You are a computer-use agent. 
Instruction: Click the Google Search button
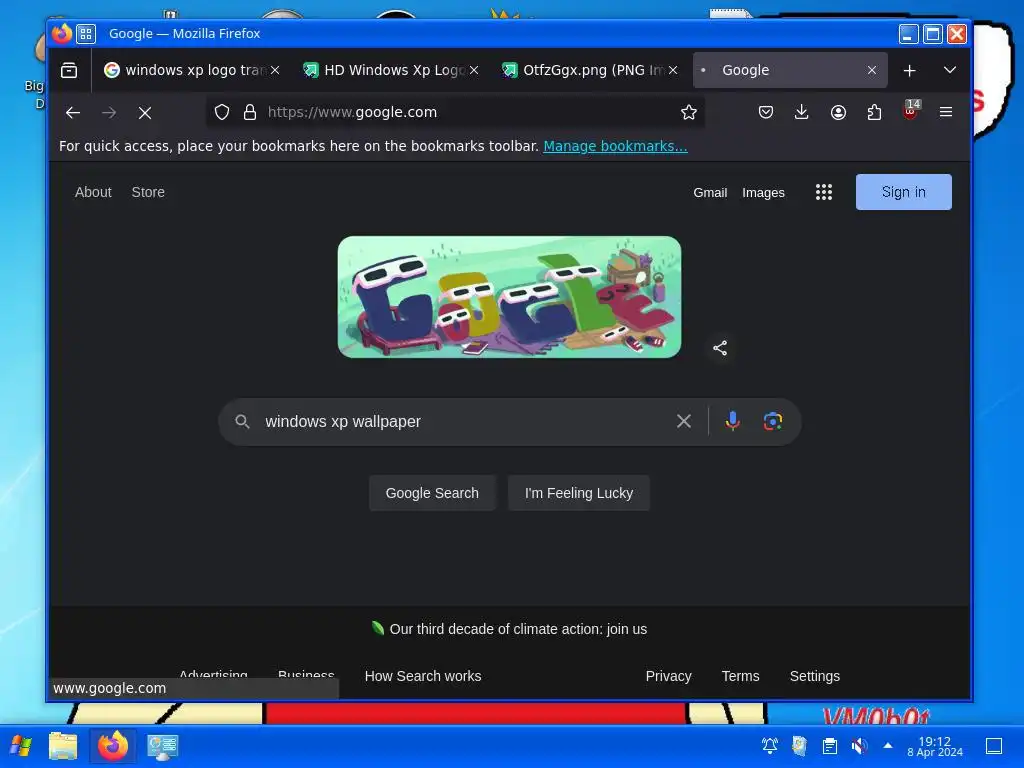(432, 493)
